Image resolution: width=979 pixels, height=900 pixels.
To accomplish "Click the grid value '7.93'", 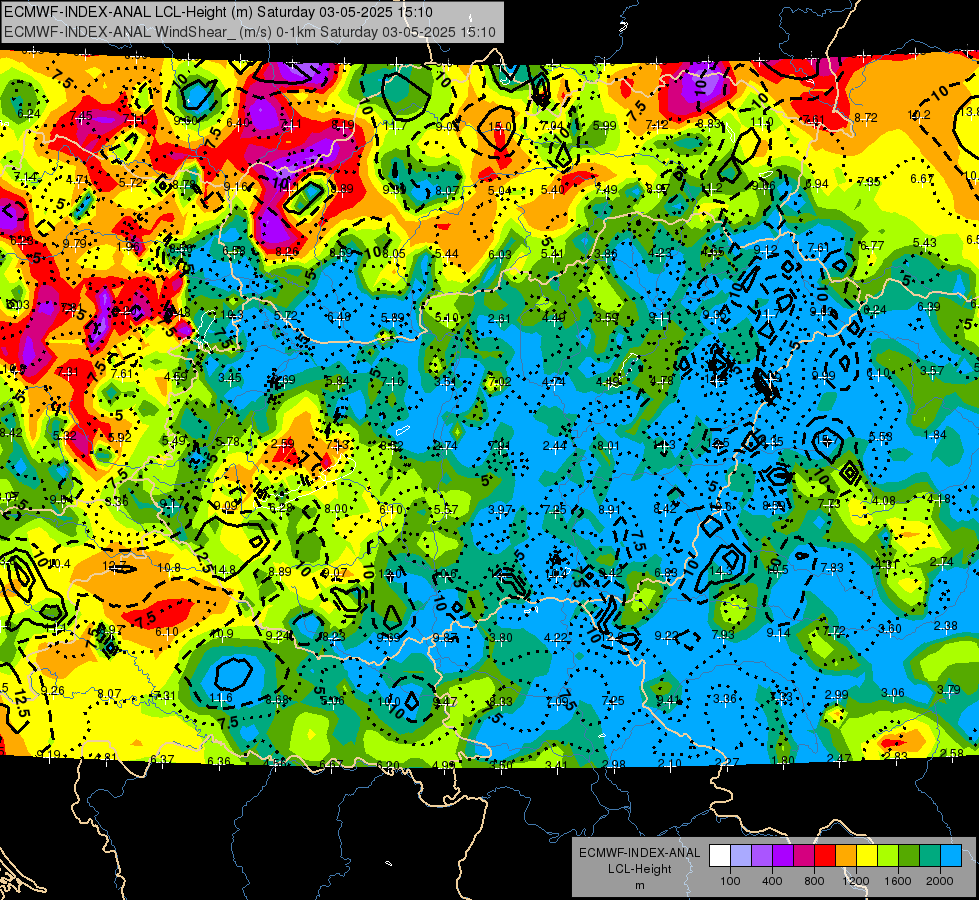I will pos(723,635).
